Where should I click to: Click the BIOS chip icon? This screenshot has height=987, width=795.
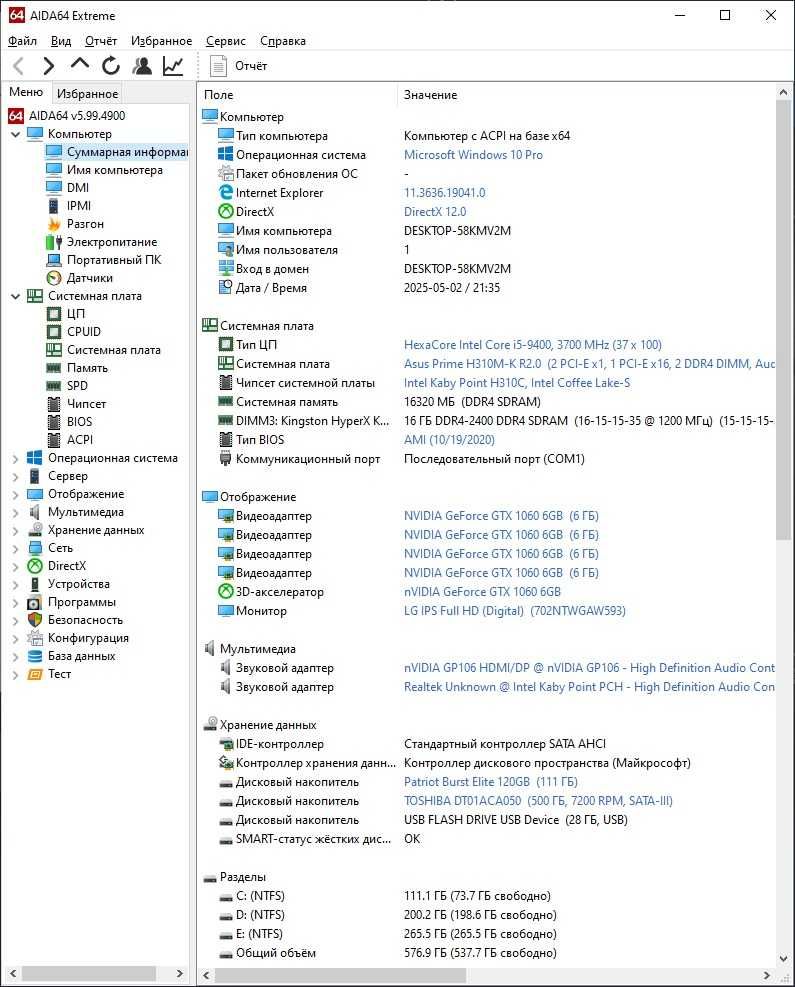tap(54, 422)
